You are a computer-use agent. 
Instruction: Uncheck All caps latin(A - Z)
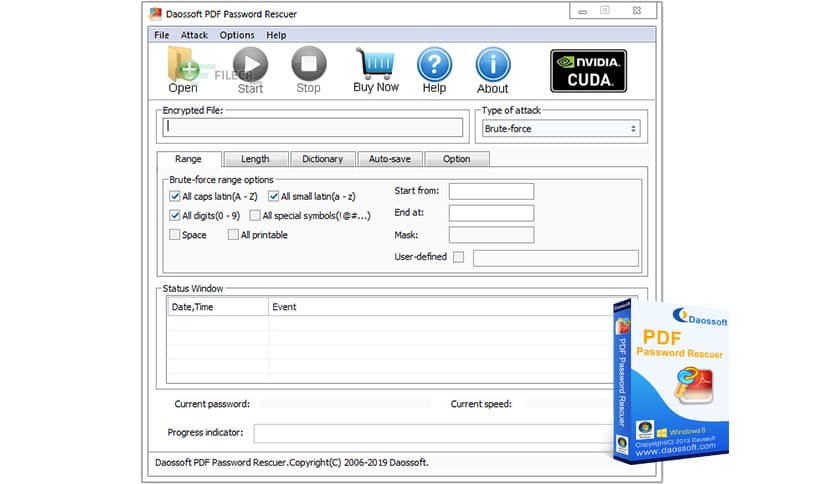pos(174,196)
